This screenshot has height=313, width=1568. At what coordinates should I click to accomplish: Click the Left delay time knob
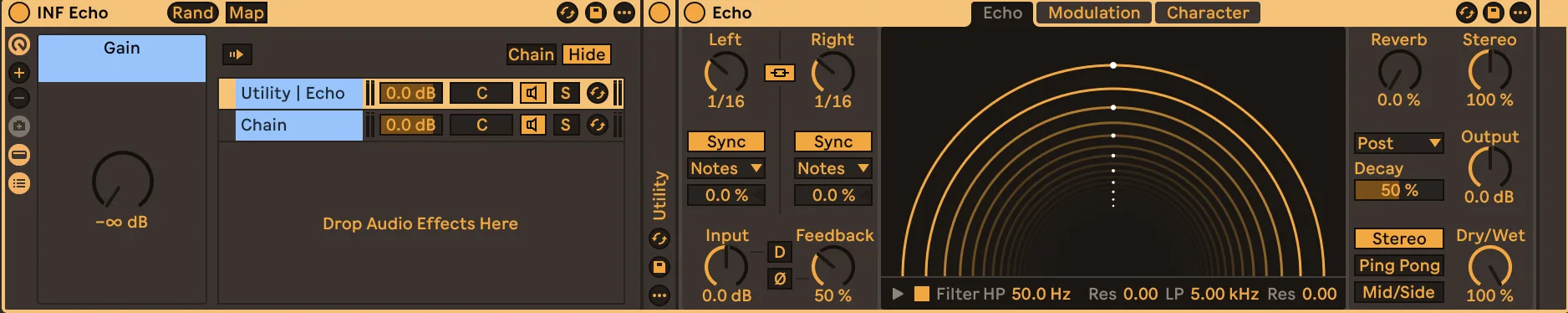(x=725, y=73)
